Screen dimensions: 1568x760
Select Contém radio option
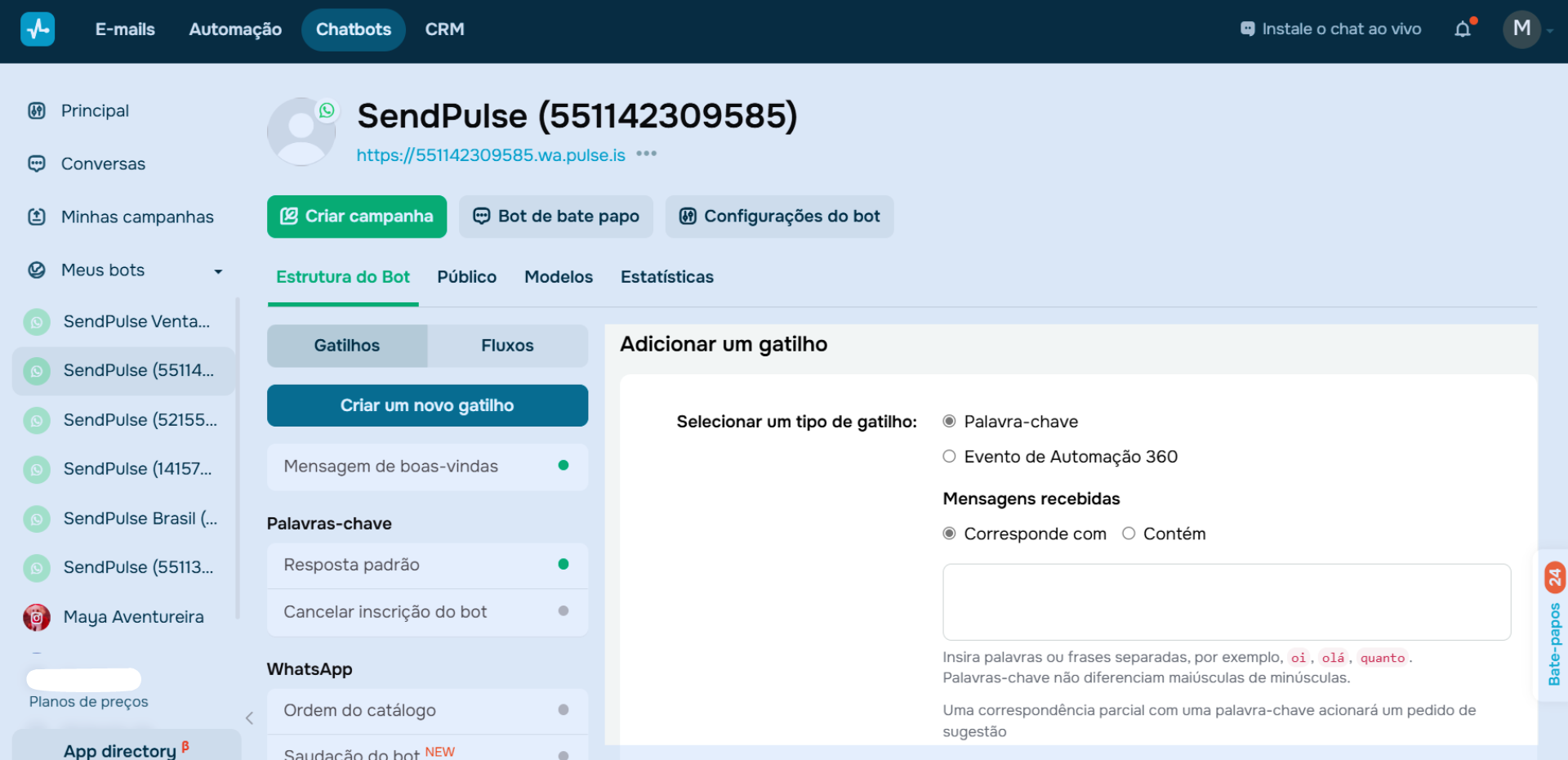[x=1129, y=534]
